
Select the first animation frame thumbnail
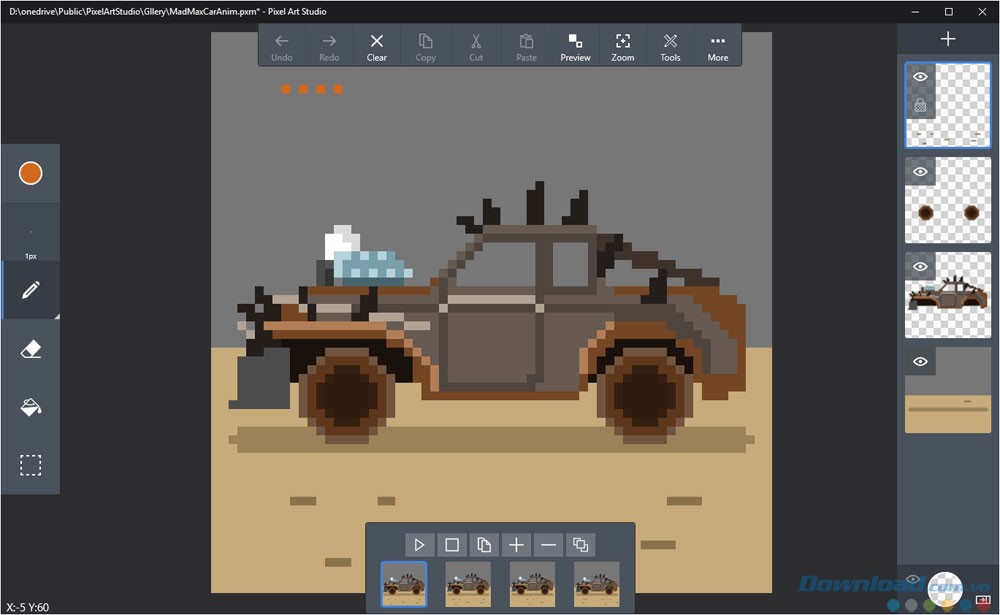coord(403,583)
